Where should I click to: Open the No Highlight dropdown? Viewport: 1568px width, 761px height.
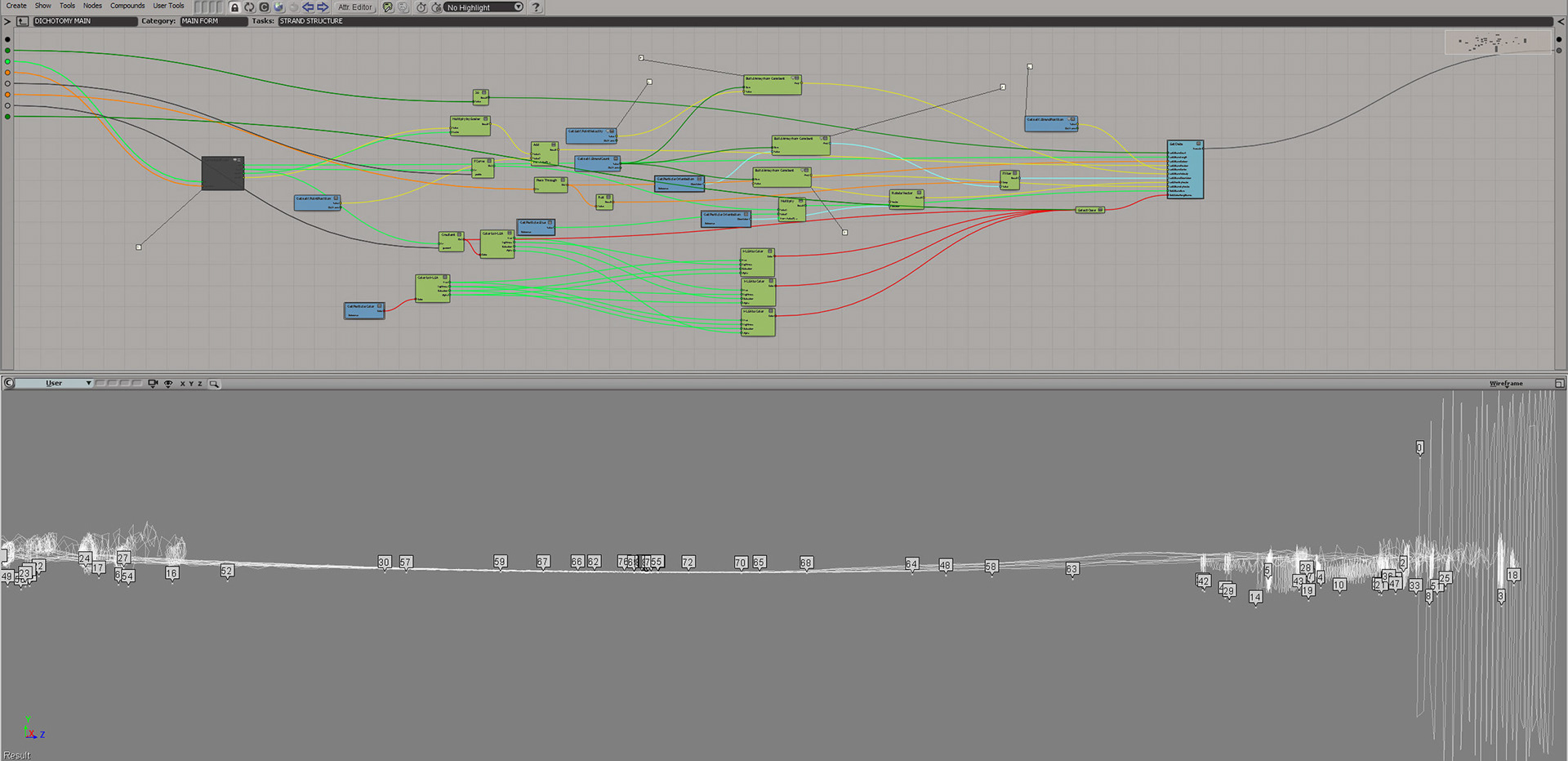click(x=483, y=7)
